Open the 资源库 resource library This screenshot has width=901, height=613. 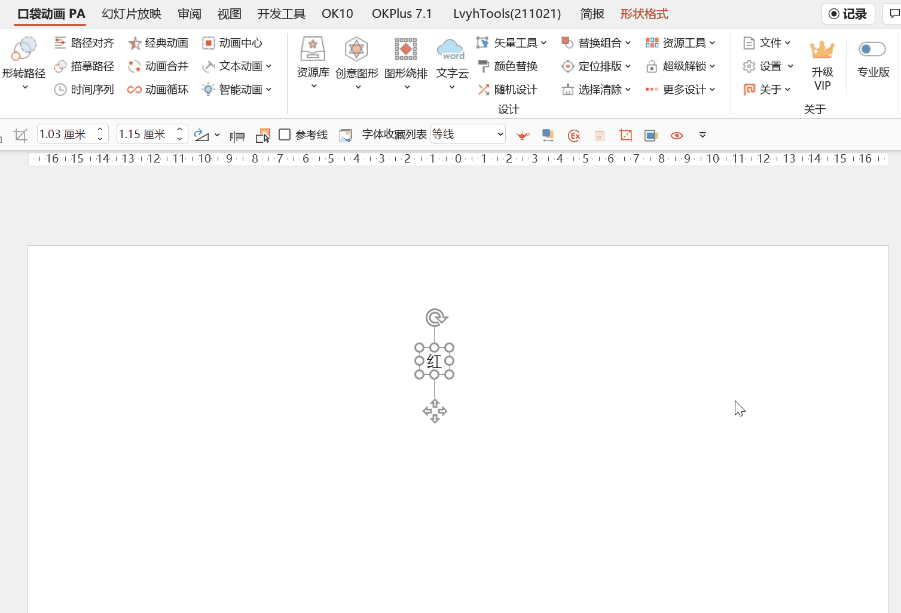313,63
